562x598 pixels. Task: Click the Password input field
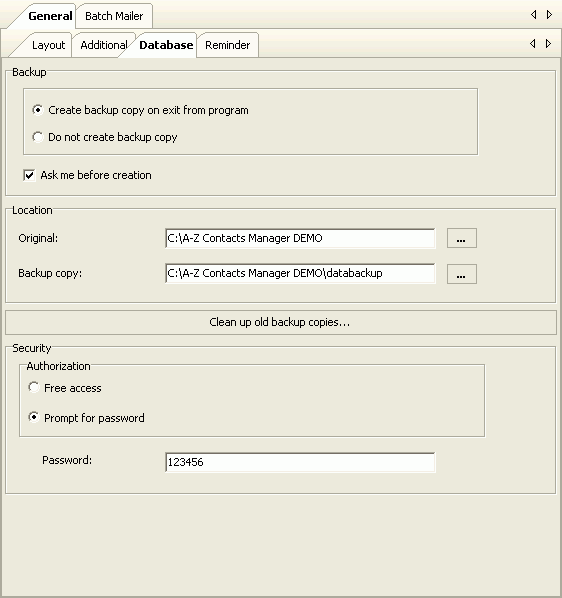point(300,462)
